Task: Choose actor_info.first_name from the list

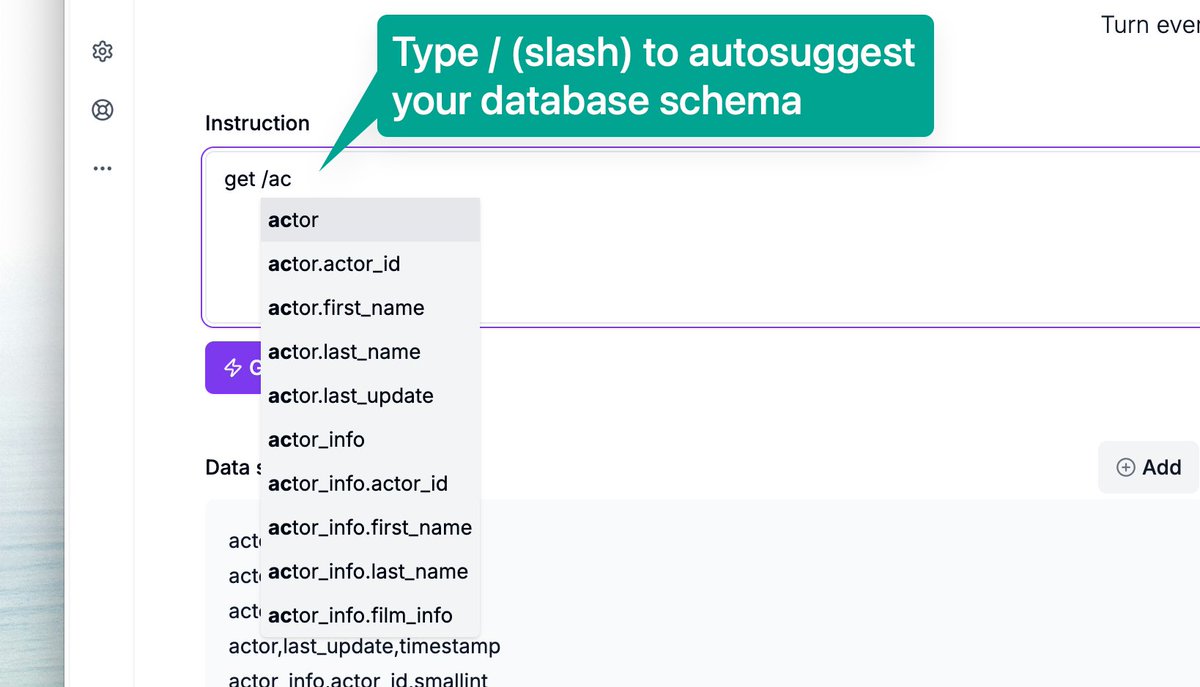Action: [x=369, y=528]
